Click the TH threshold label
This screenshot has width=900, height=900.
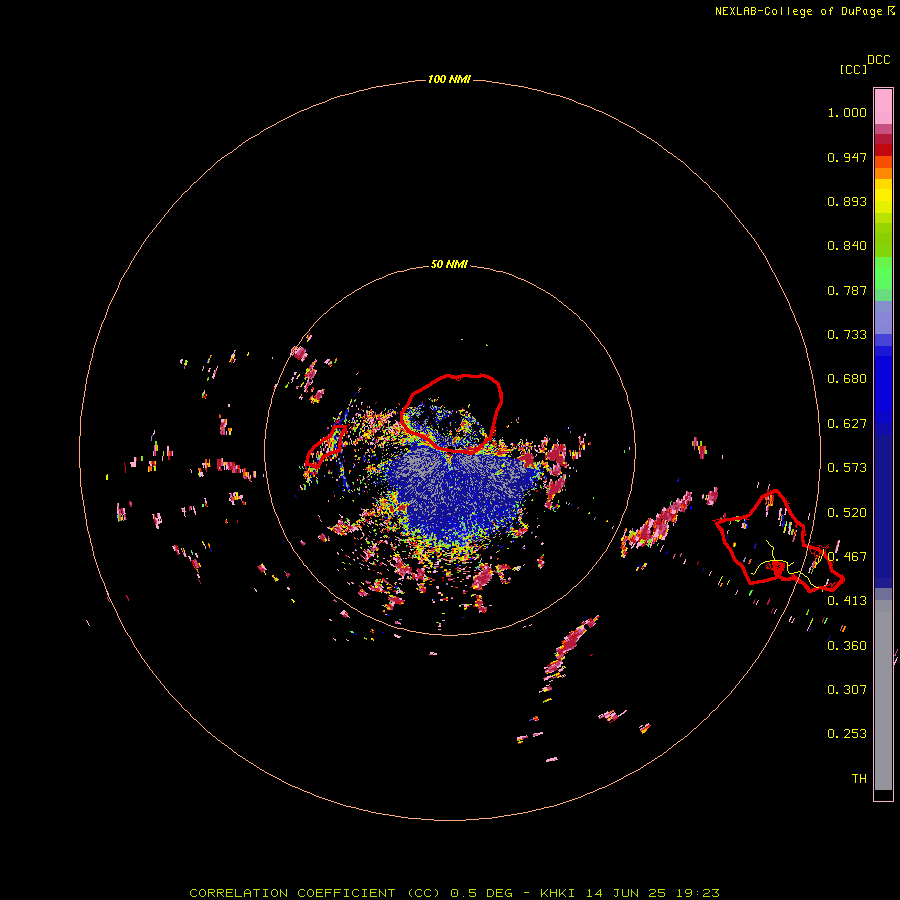(x=859, y=779)
